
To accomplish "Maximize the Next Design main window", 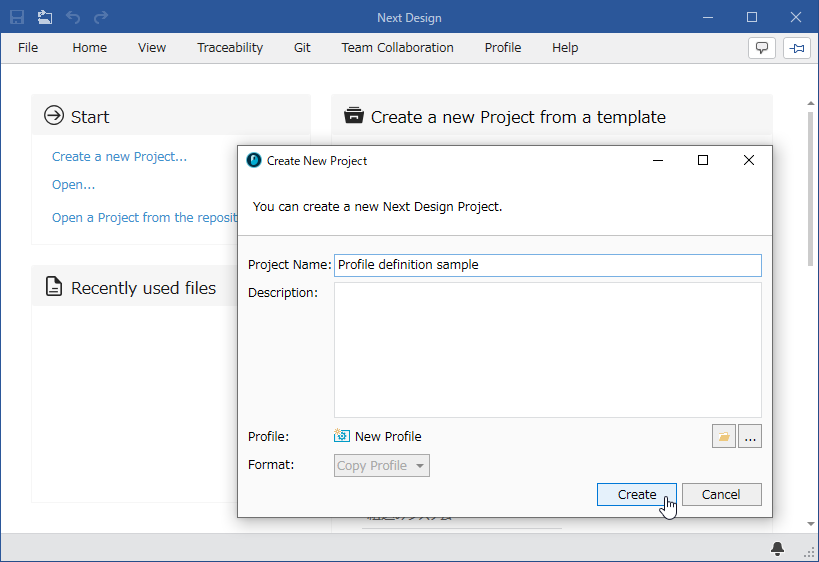I will pos(752,17).
